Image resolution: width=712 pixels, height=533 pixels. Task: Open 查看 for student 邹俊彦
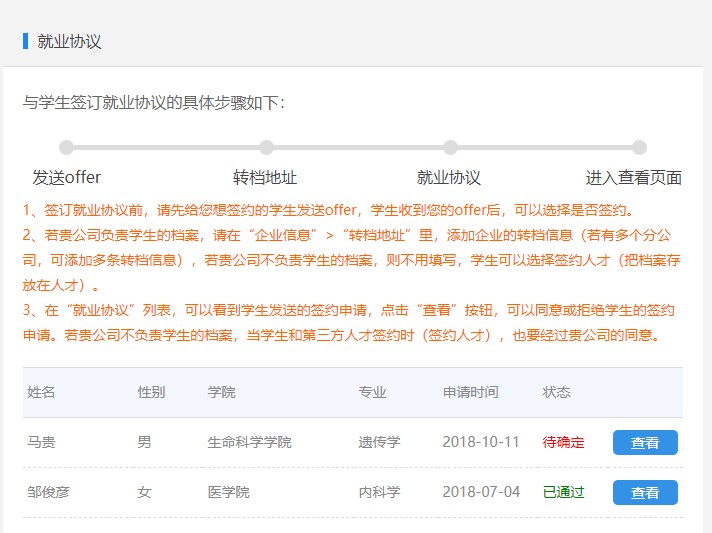(x=645, y=493)
